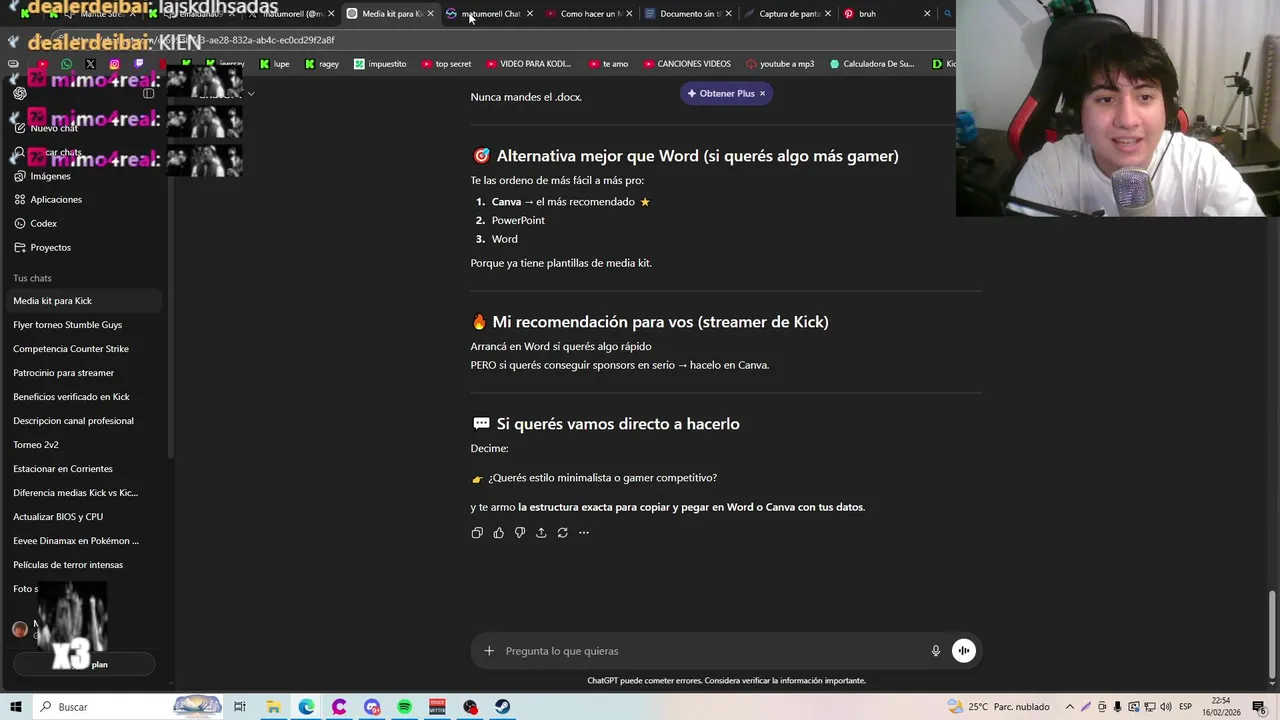Open WhatsApp bookmark icon
The height and width of the screenshot is (720, 1280).
(x=66, y=64)
